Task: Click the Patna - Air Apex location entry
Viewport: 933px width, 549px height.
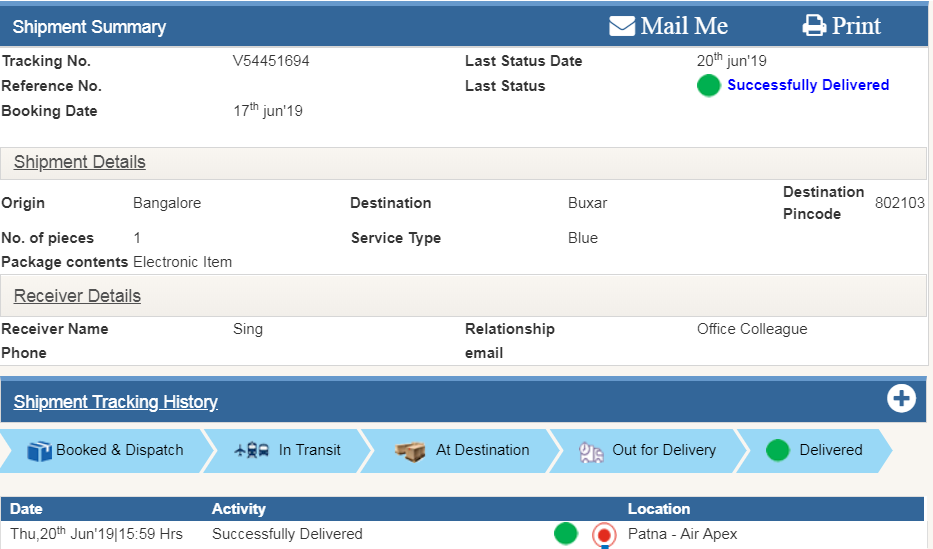Action: coord(682,534)
